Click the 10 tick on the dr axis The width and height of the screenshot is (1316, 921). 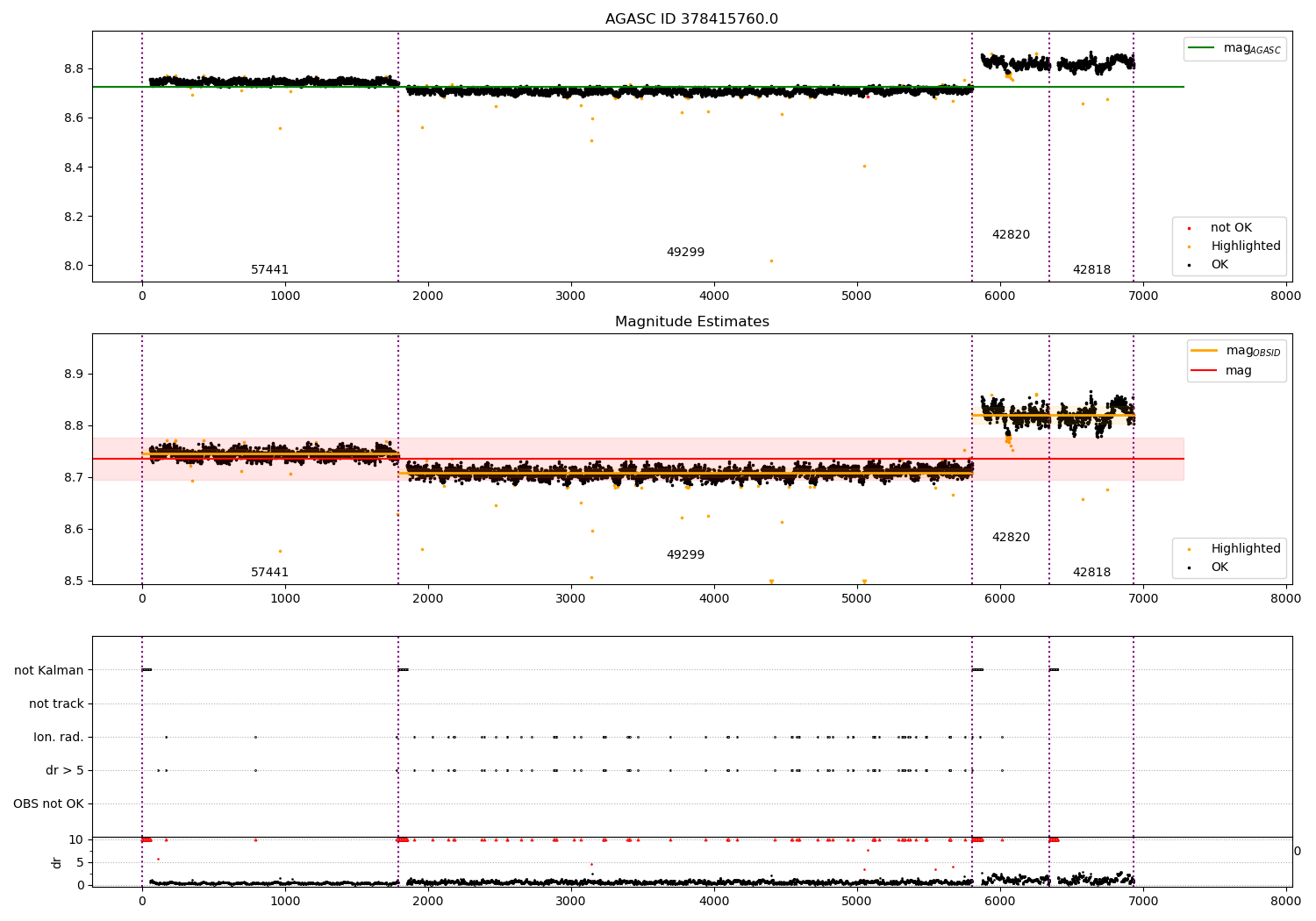point(77,839)
